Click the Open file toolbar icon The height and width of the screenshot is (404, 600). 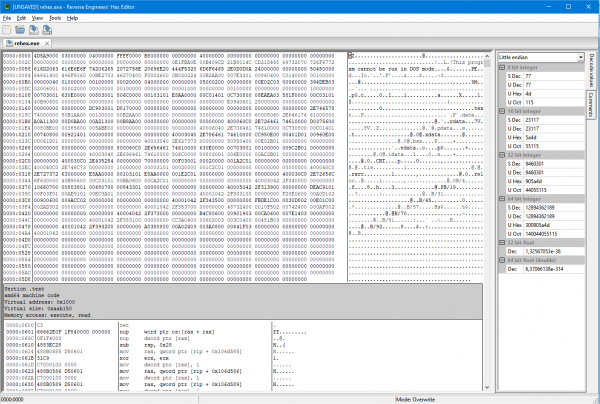click(x=21, y=31)
